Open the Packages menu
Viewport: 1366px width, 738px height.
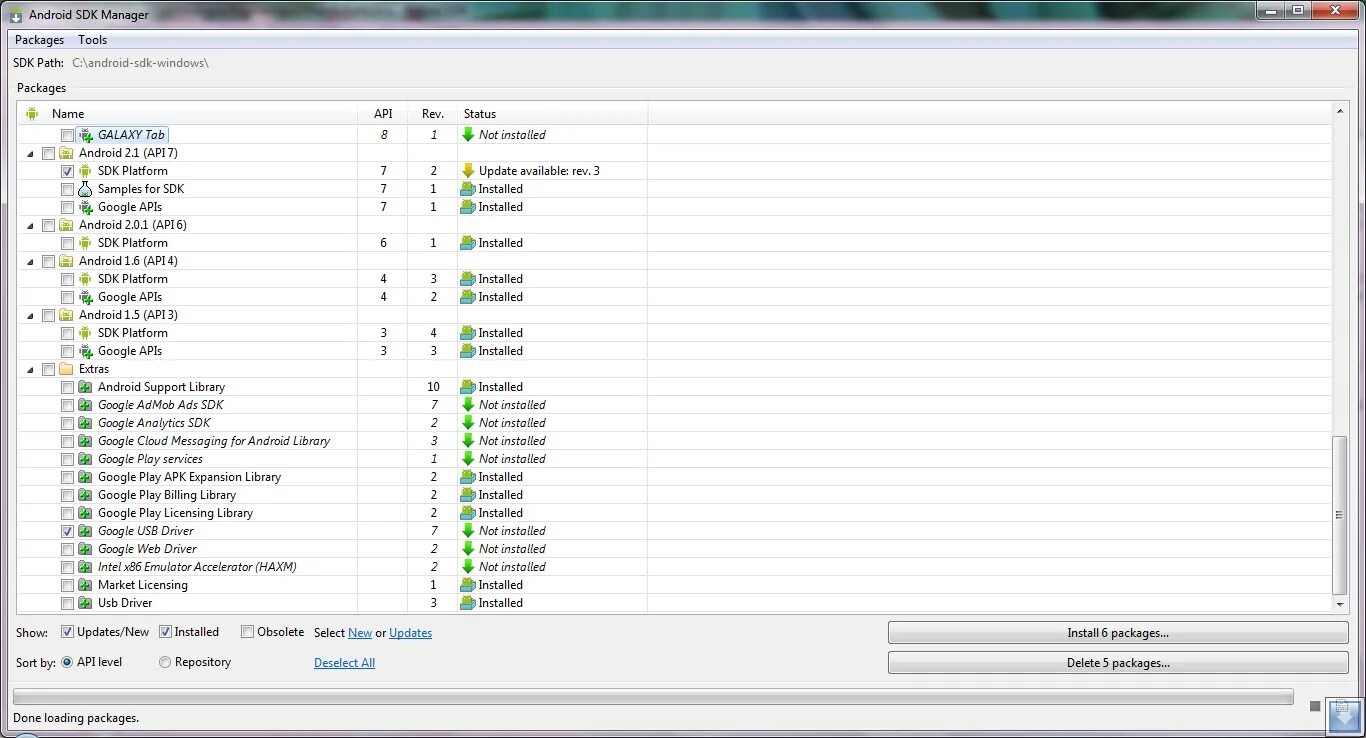[x=39, y=40]
